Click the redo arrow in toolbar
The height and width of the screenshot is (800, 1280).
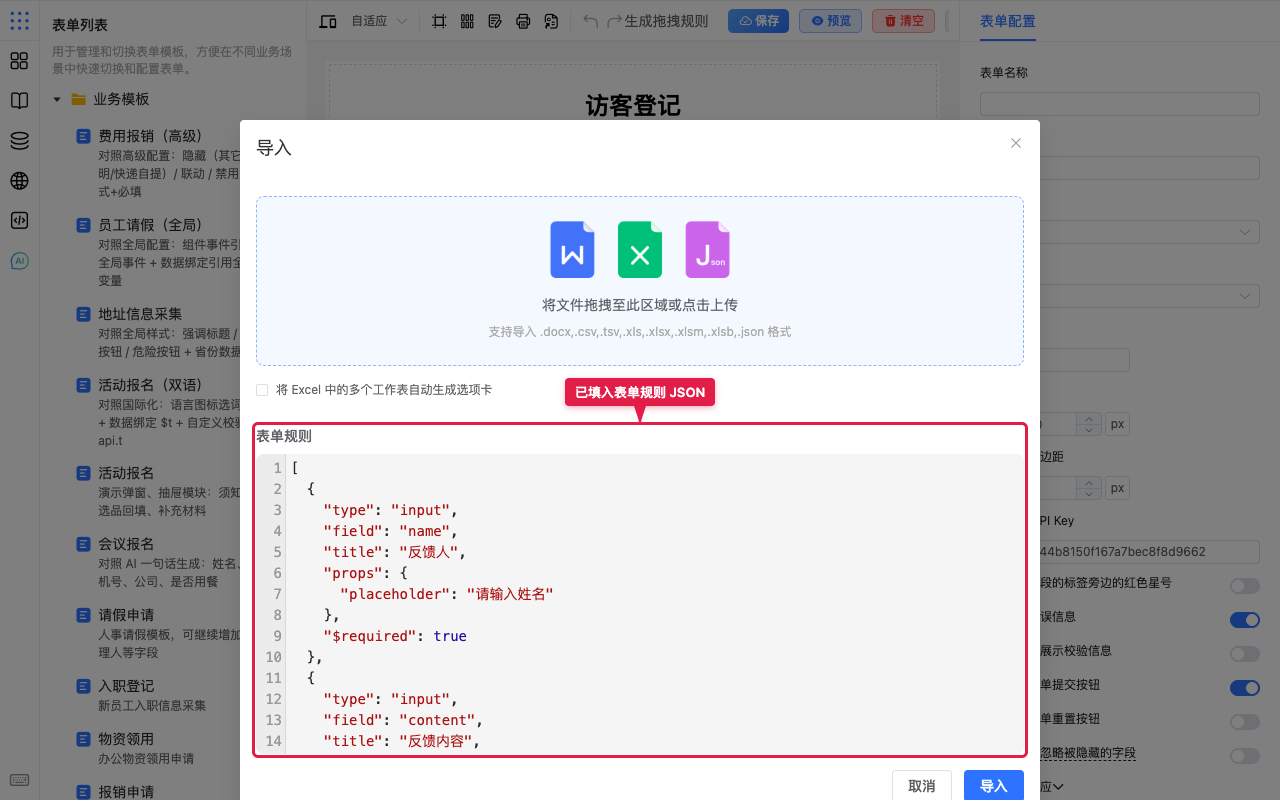(615, 21)
